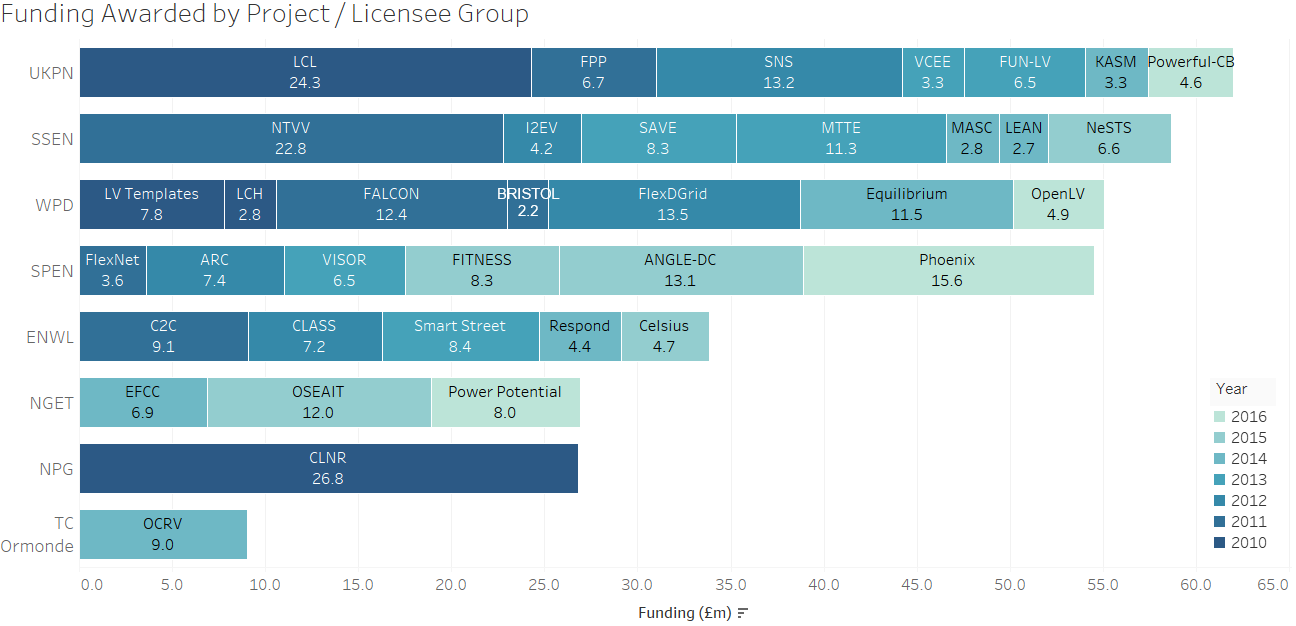
Task: Click the WPD row label
Action: pyautogui.click(x=54, y=205)
